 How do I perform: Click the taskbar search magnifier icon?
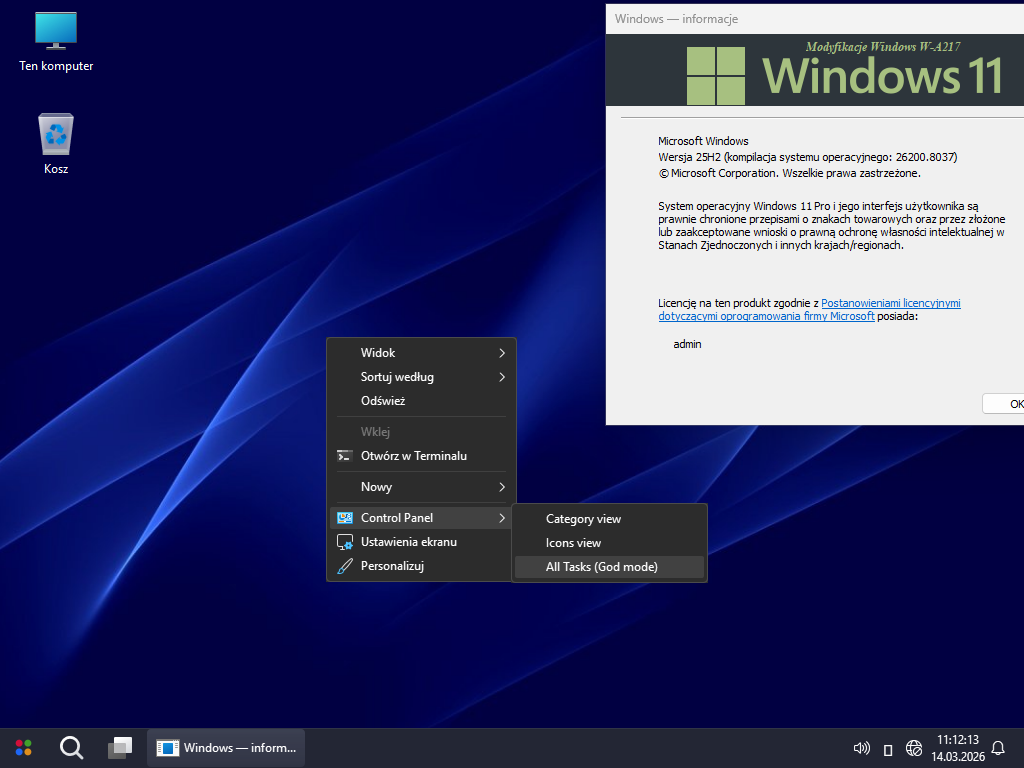72,747
